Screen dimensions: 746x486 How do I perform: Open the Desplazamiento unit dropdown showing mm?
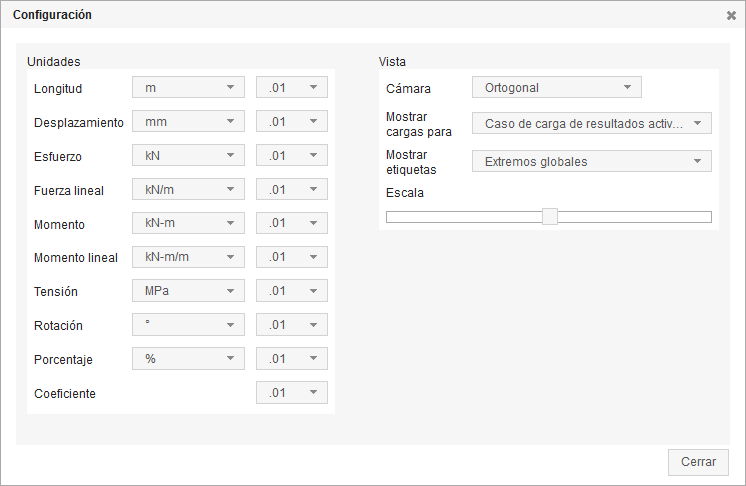(188, 122)
